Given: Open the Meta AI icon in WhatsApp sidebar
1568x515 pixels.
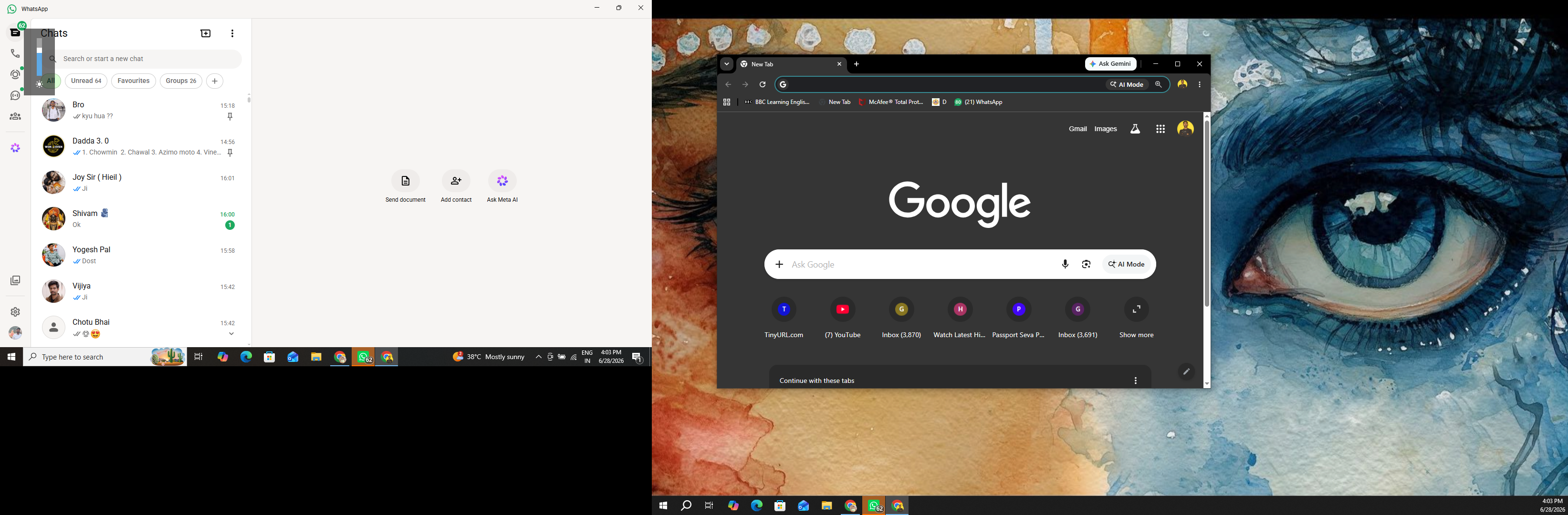Looking at the screenshot, I should coord(15,148).
